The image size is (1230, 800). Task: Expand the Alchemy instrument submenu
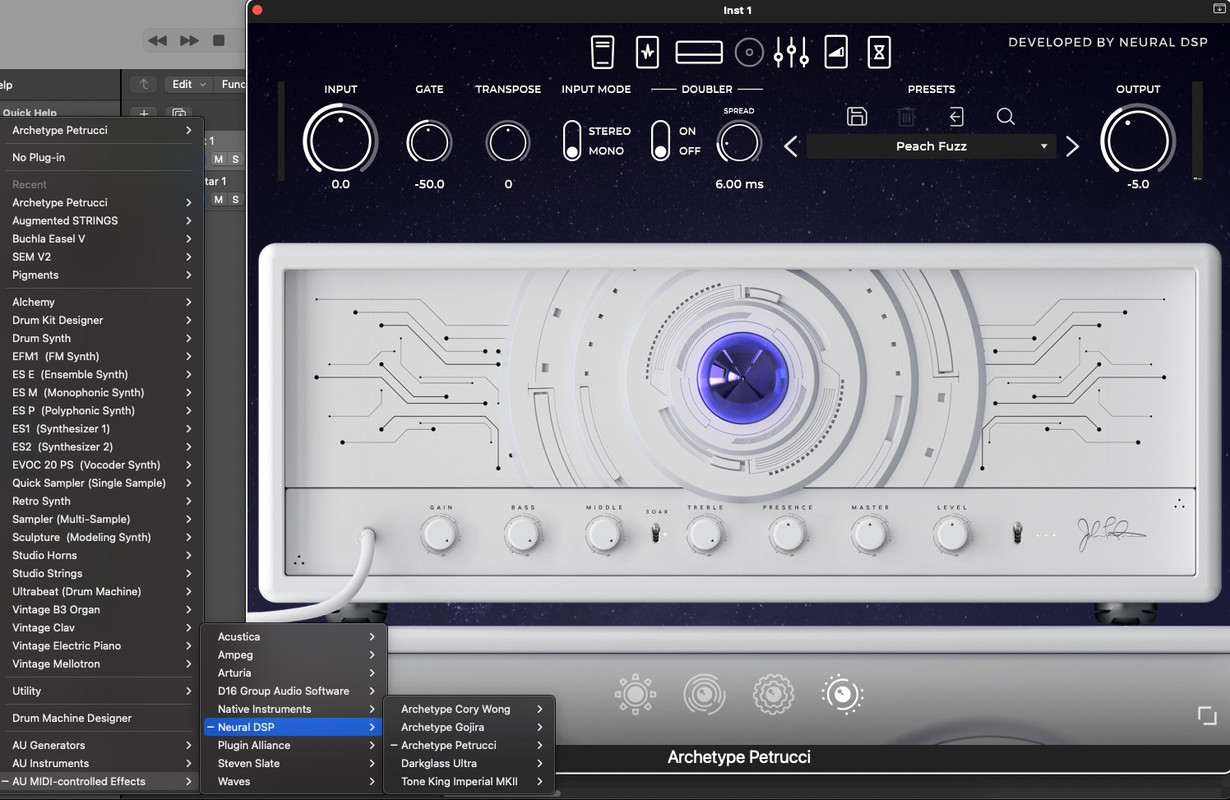pos(102,302)
